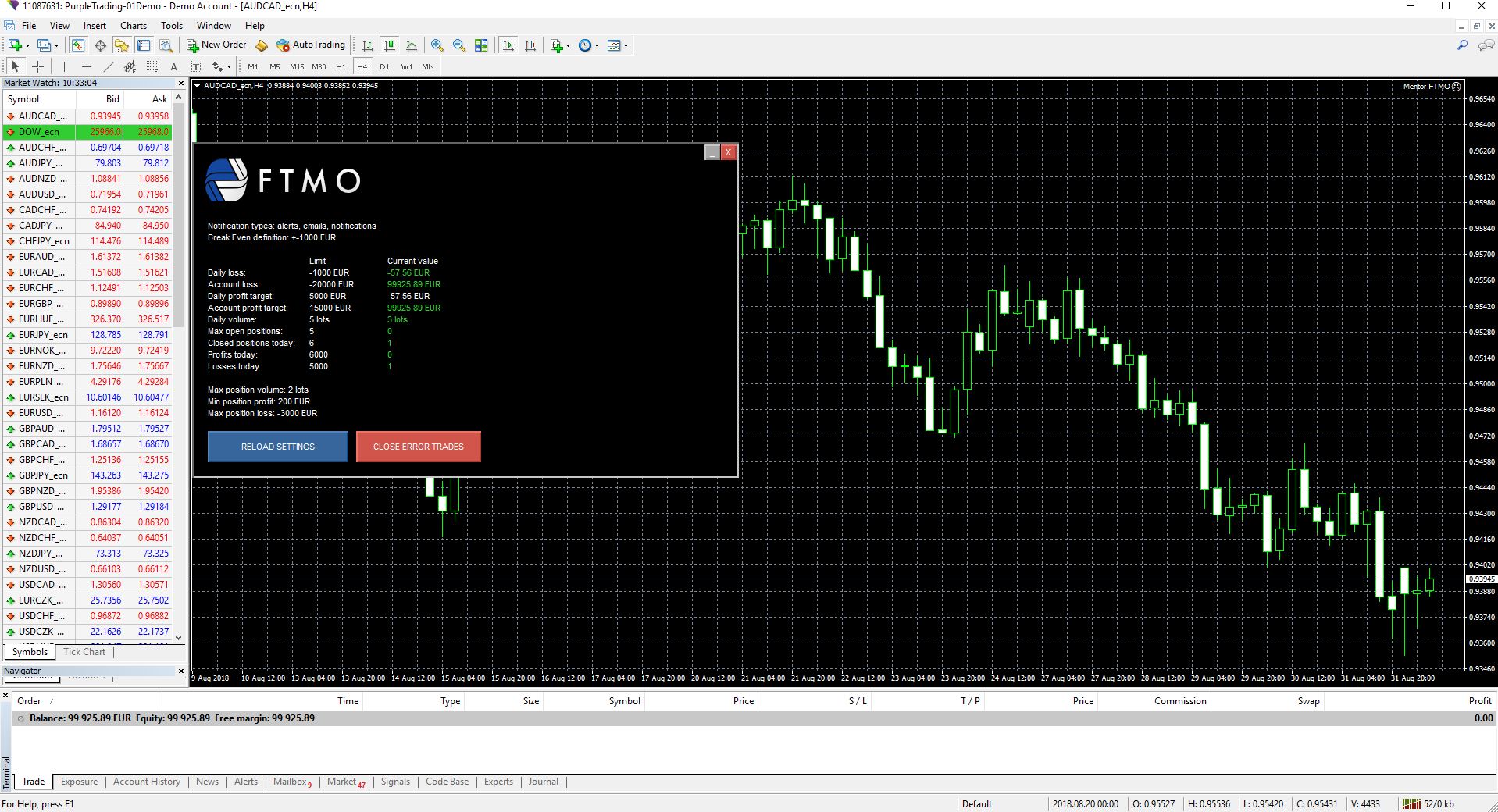Screen dimensions: 1498x812
Task: Click the New Order toolbar button
Action: tap(216, 45)
